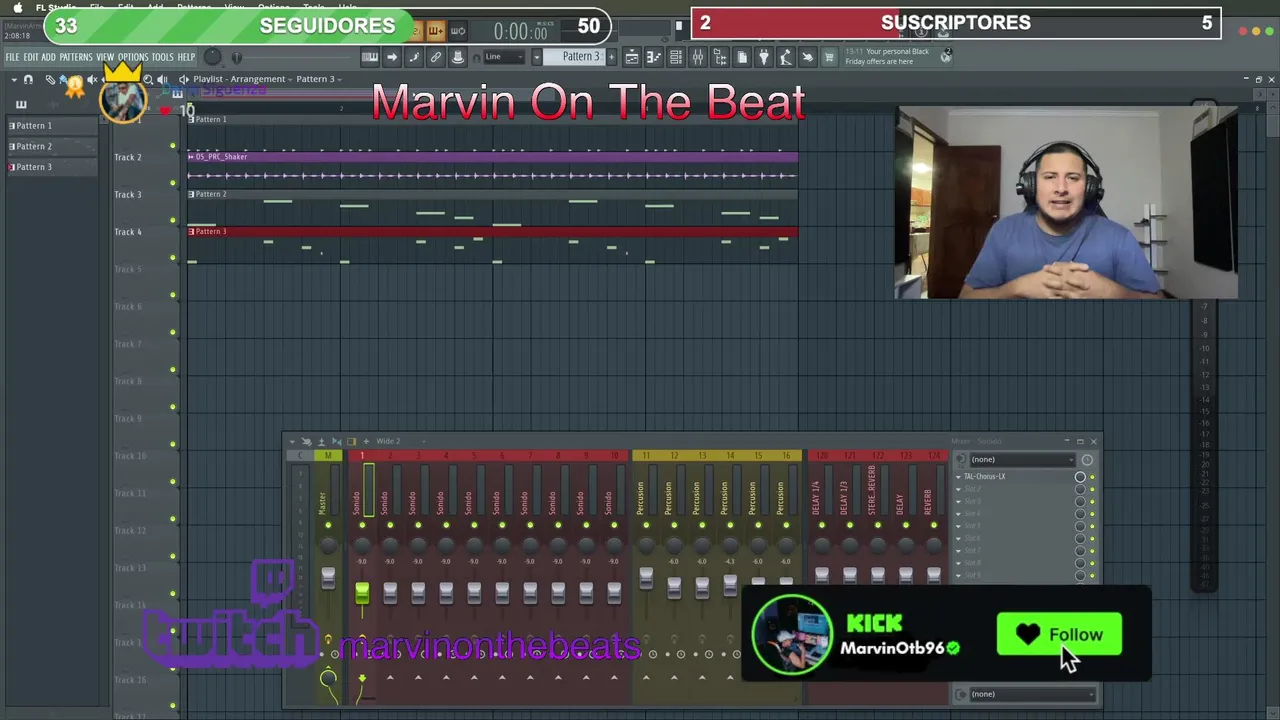Click the arrow icon beside the piano roll button
1280x720 pixels.
392,57
